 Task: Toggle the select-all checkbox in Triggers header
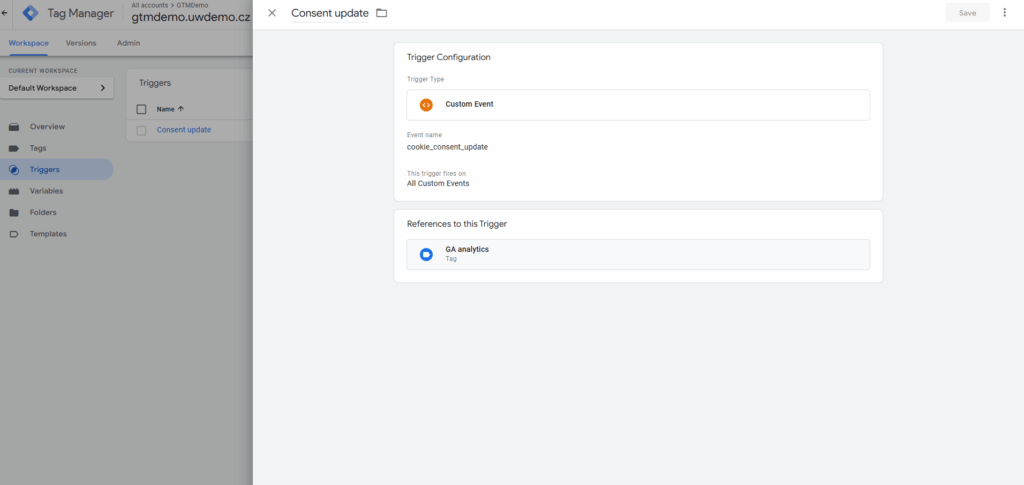[x=141, y=109]
